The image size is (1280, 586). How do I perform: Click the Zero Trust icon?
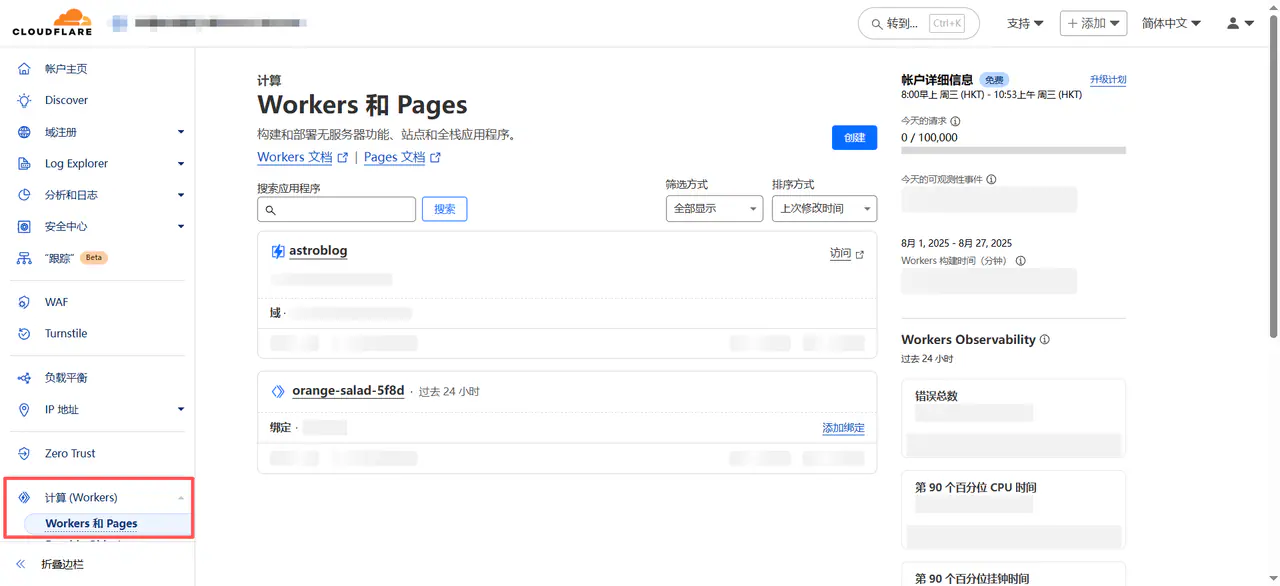tap(24, 453)
